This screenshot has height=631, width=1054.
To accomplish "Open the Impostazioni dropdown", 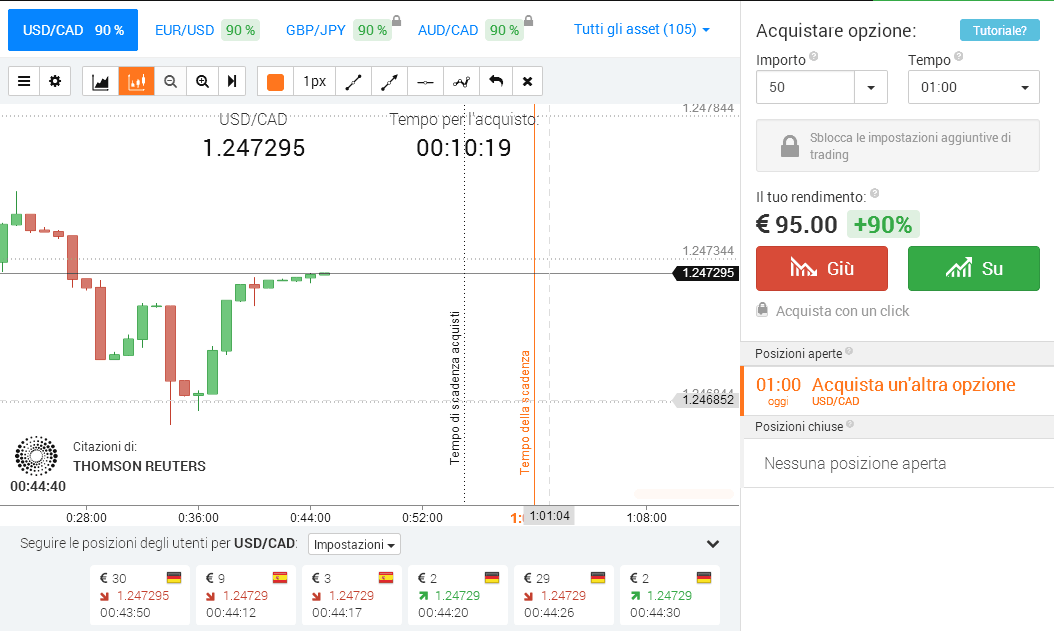I will (x=354, y=544).
